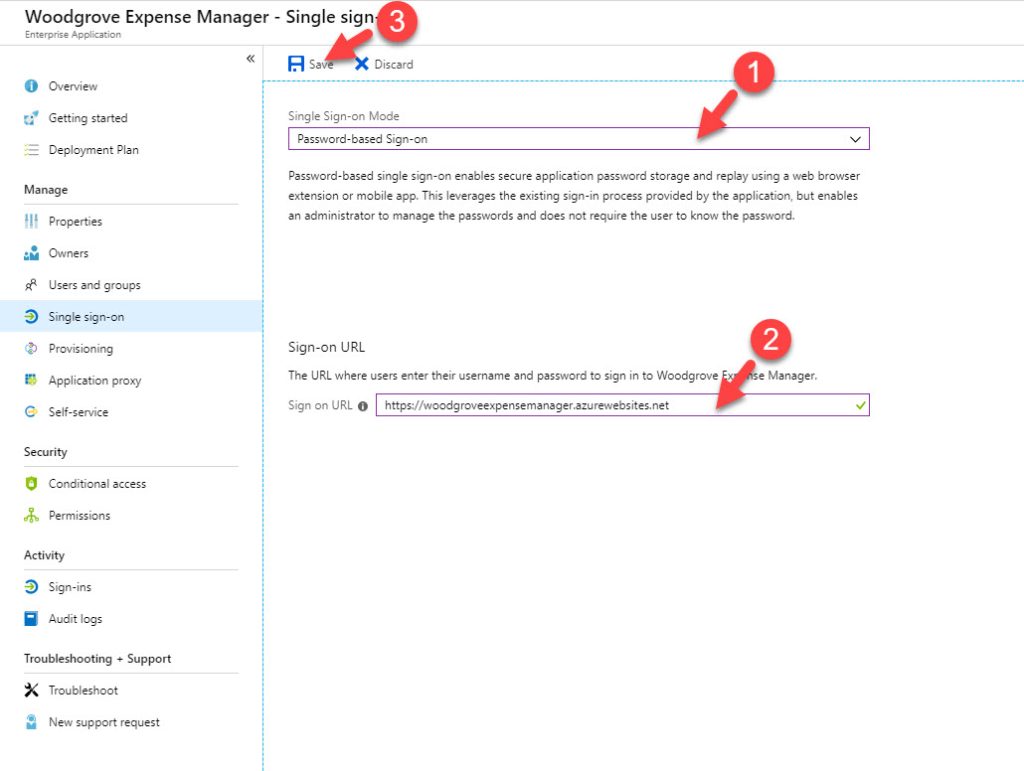Click the Enterprise Application subtitle

pos(72,35)
